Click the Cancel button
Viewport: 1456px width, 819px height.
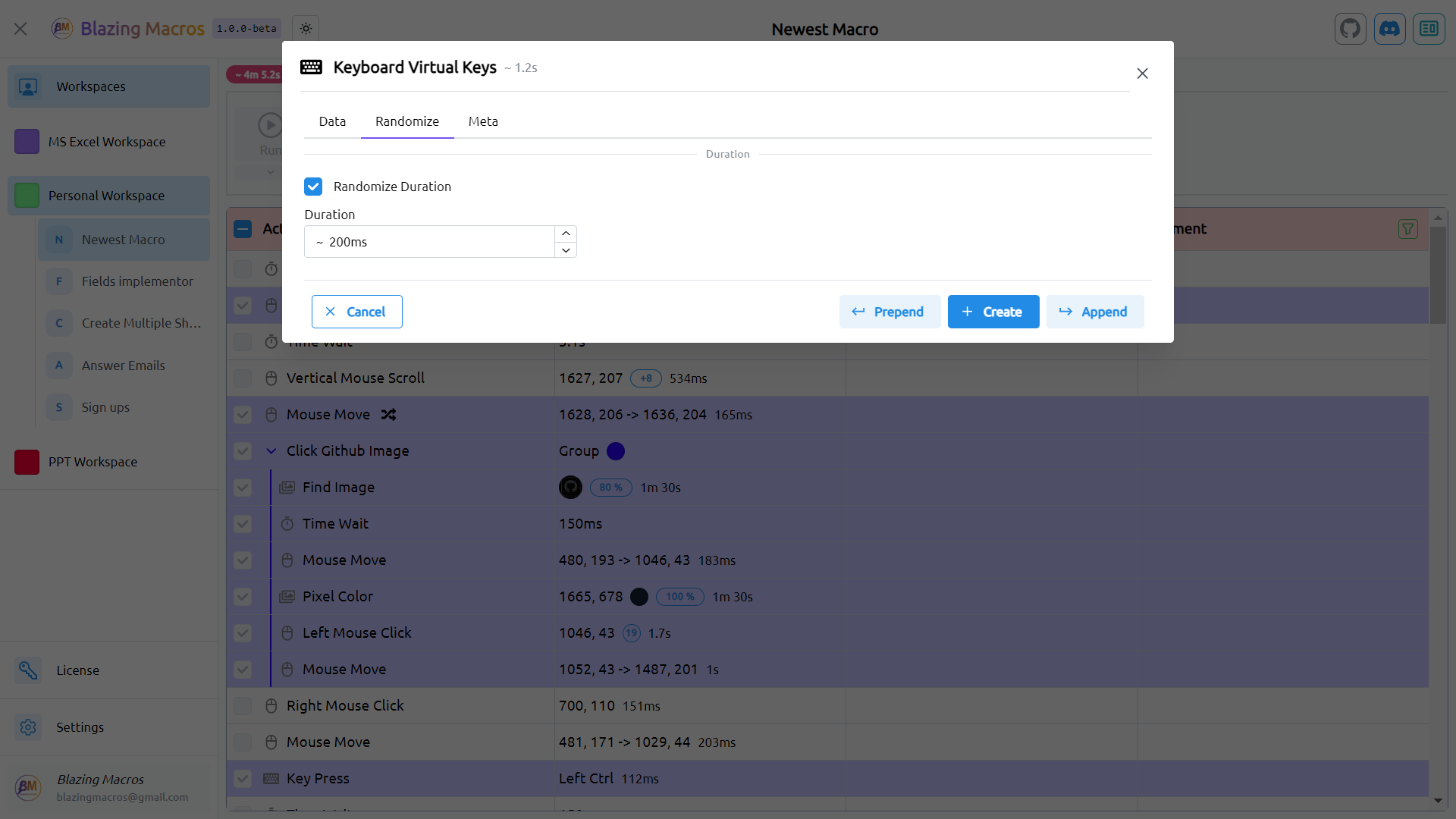tap(357, 312)
